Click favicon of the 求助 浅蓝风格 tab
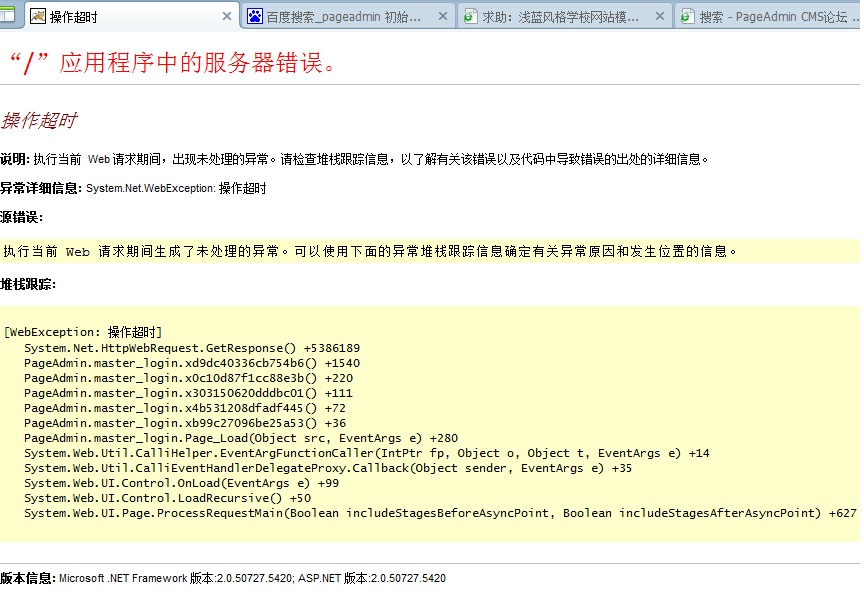Image resolution: width=864 pixels, height=613 pixels. (470, 16)
